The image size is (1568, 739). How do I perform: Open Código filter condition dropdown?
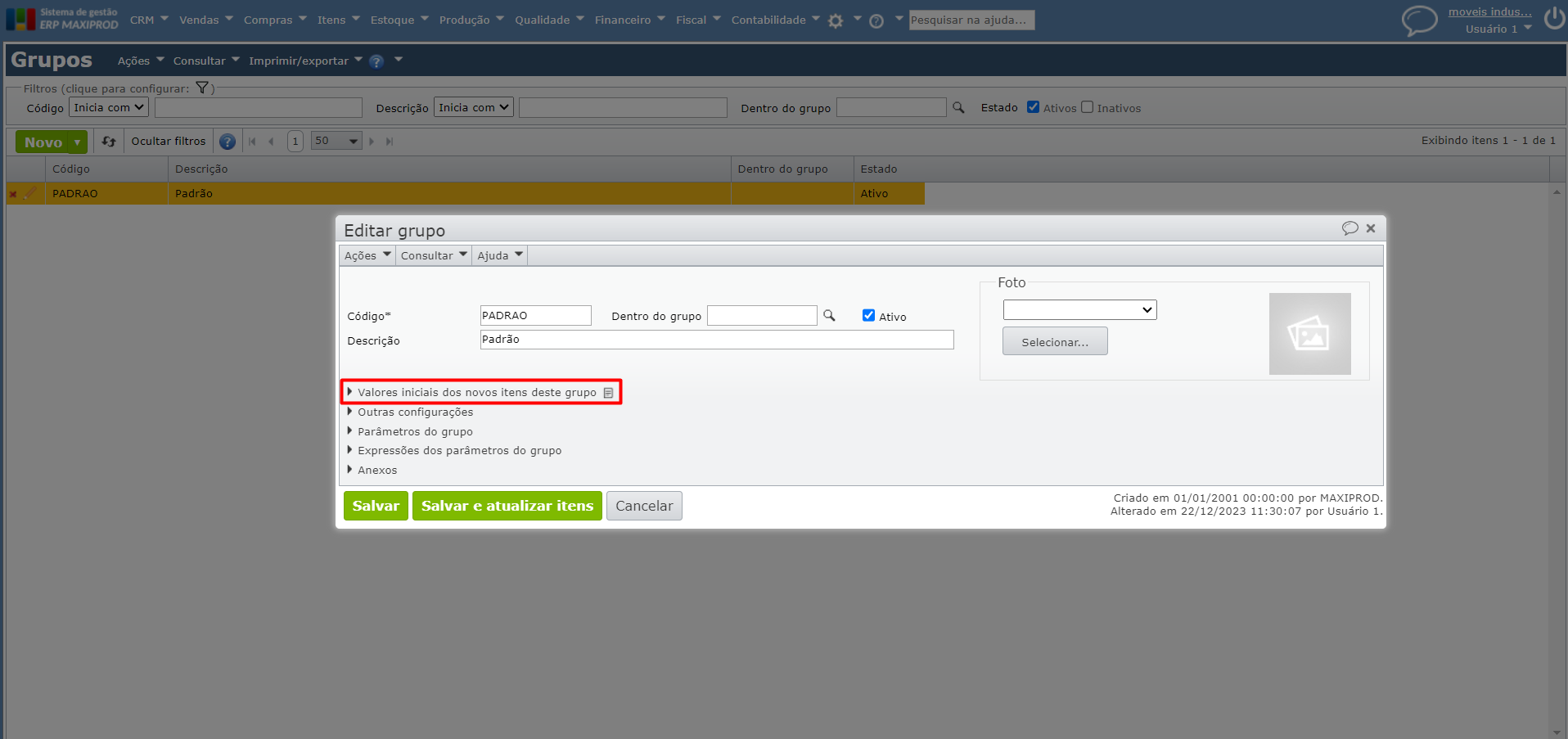109,107
